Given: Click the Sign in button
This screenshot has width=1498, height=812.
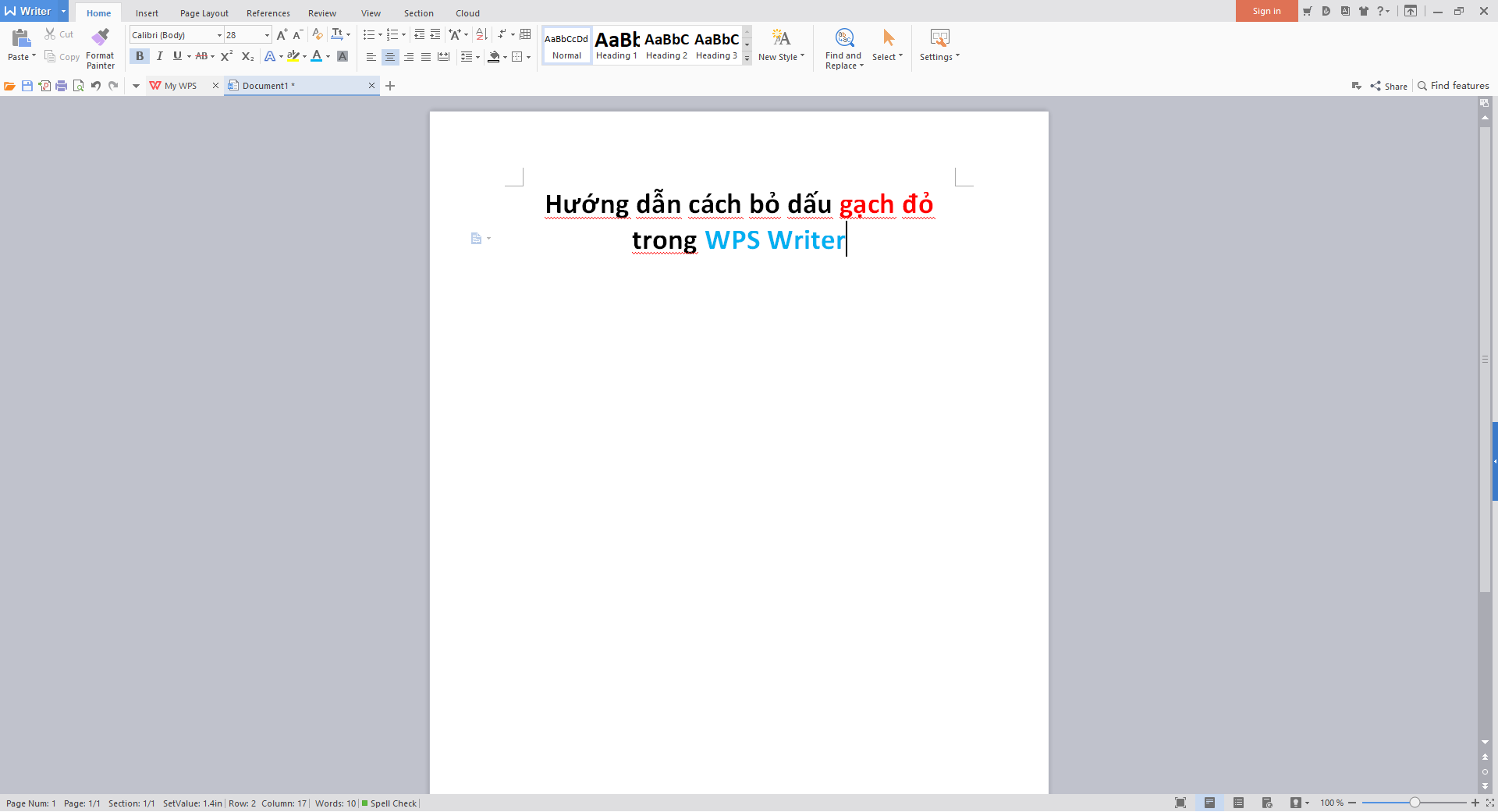Looking at the screenshot, I should click(1266, 11).
